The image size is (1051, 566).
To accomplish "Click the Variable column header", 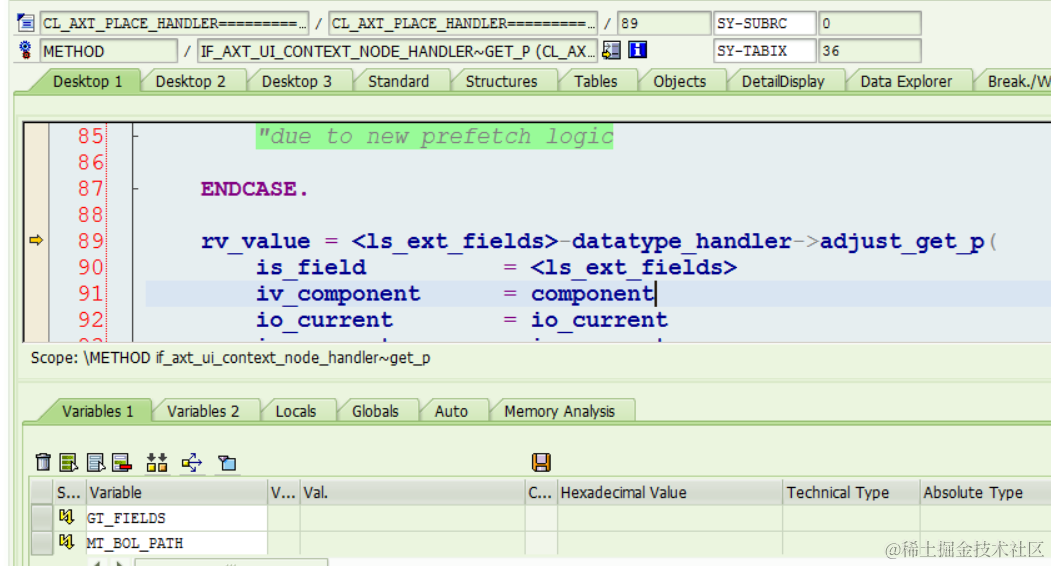I will (176, 492).
